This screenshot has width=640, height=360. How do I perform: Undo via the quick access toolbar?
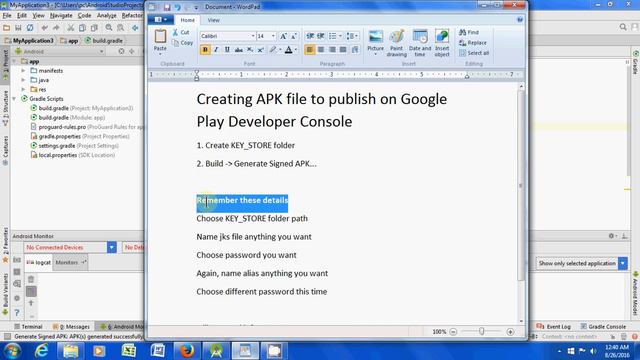(178, 7)
